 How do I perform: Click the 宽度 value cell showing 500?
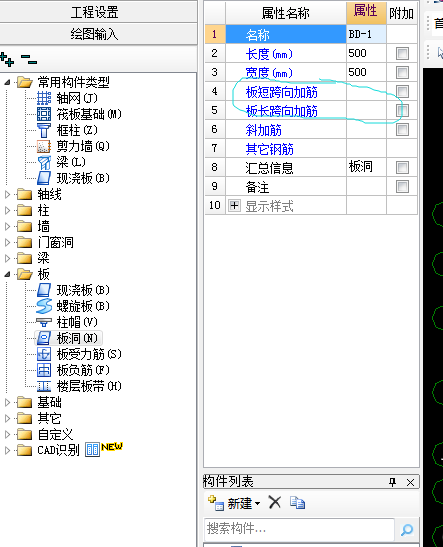click(366, 72)
